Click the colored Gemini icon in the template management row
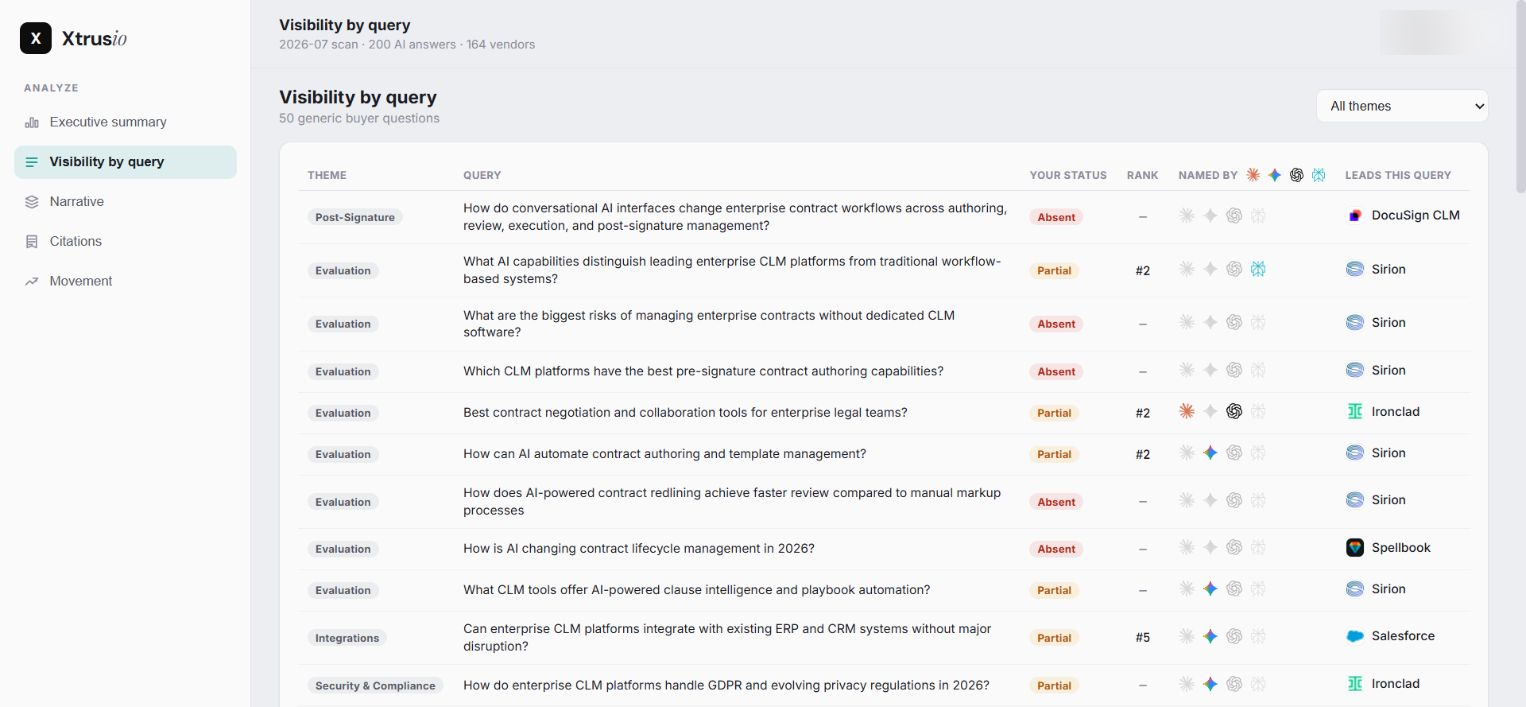The width and height of the screenshot is (1526, 707). tap(1210, 453)
